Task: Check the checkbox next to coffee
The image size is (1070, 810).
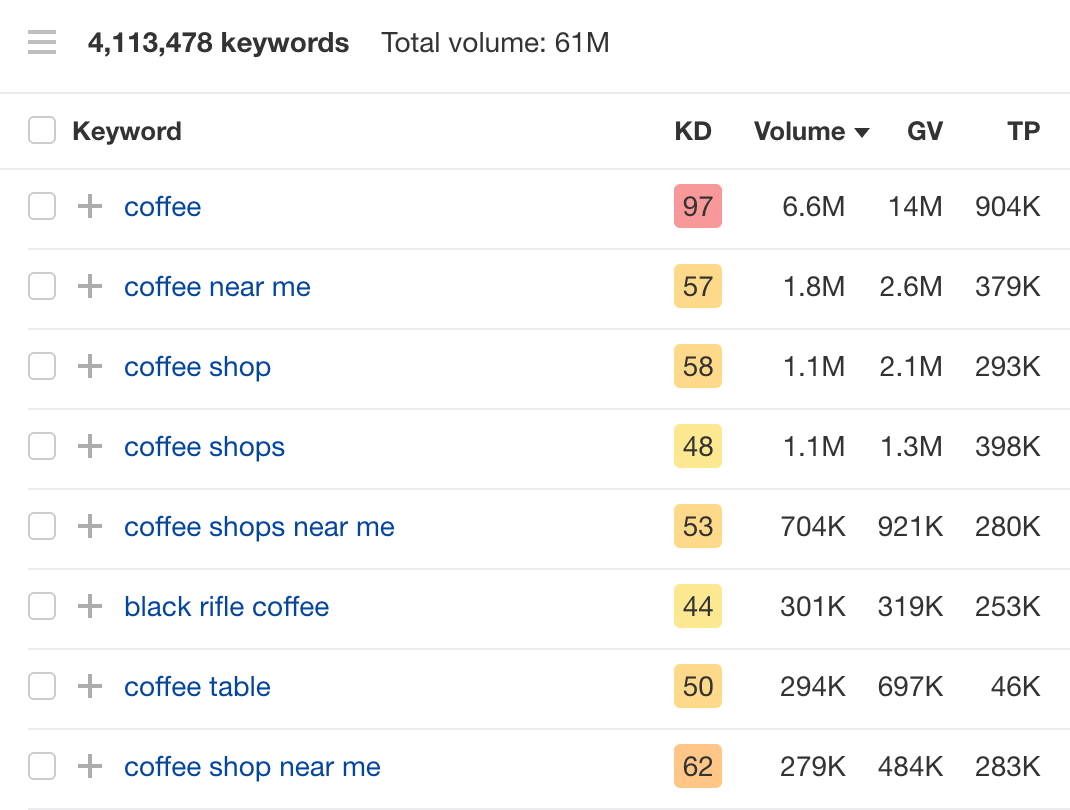Action: click(x=41, y=206)
